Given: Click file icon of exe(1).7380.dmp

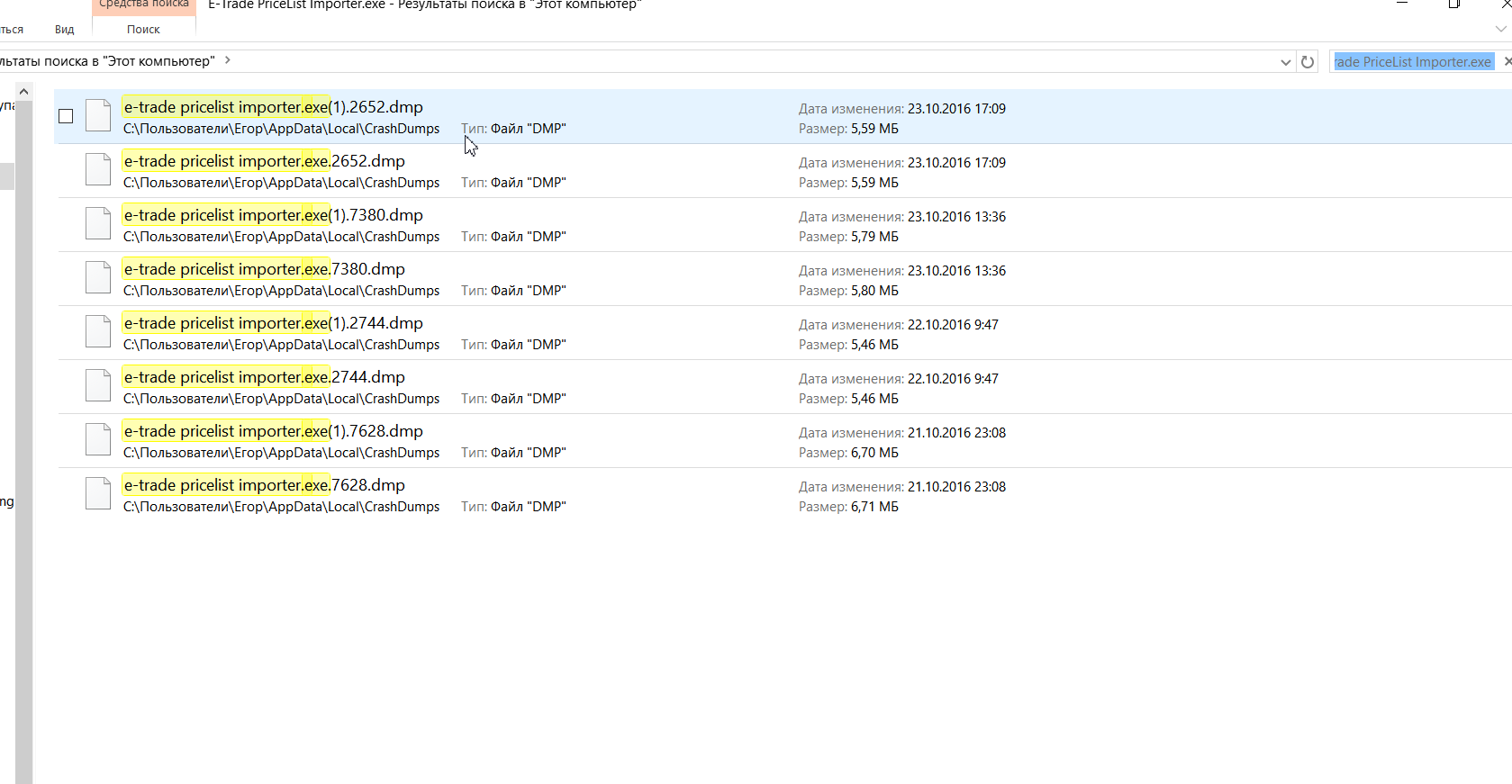Looking at the screenshot, I should click(98, 223).
